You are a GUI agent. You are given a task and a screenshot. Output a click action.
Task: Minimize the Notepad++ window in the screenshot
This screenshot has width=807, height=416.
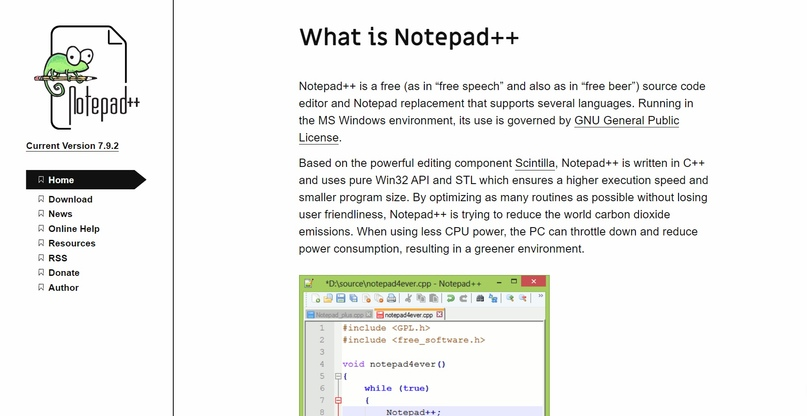(499, 283)
